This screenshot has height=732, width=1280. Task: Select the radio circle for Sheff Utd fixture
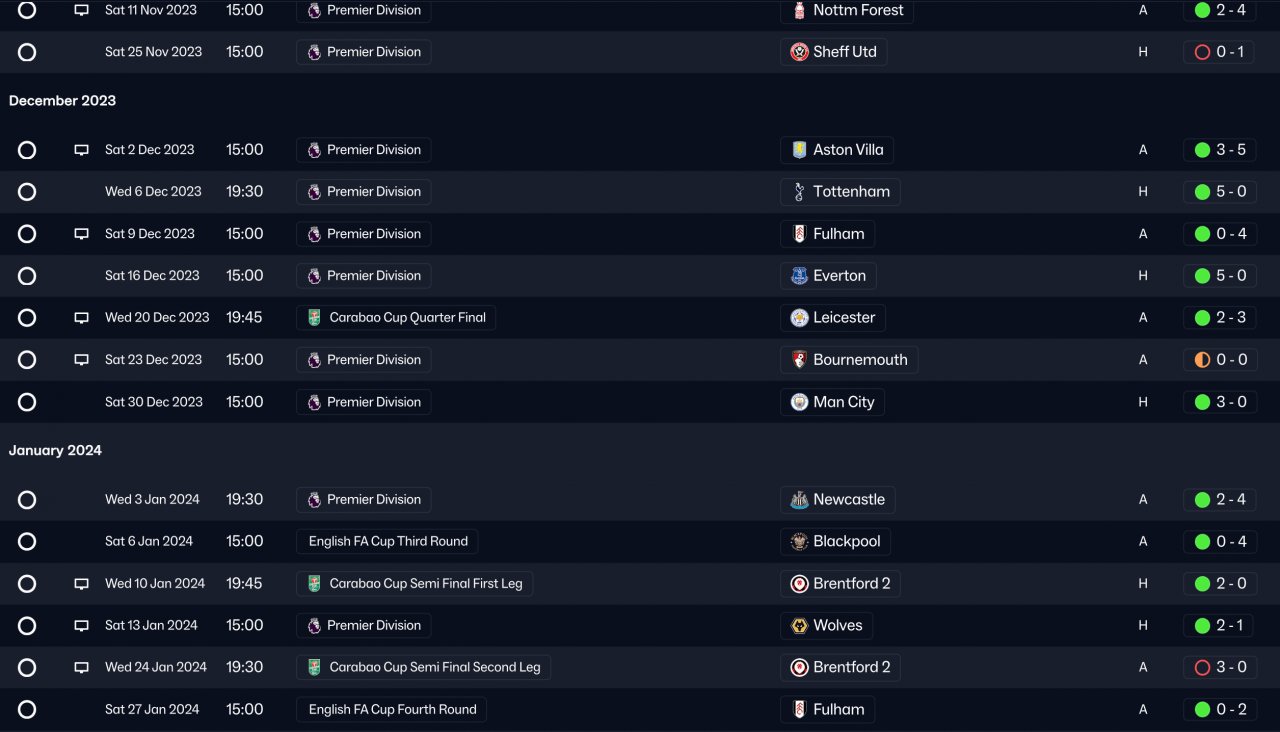coord(27,52)
